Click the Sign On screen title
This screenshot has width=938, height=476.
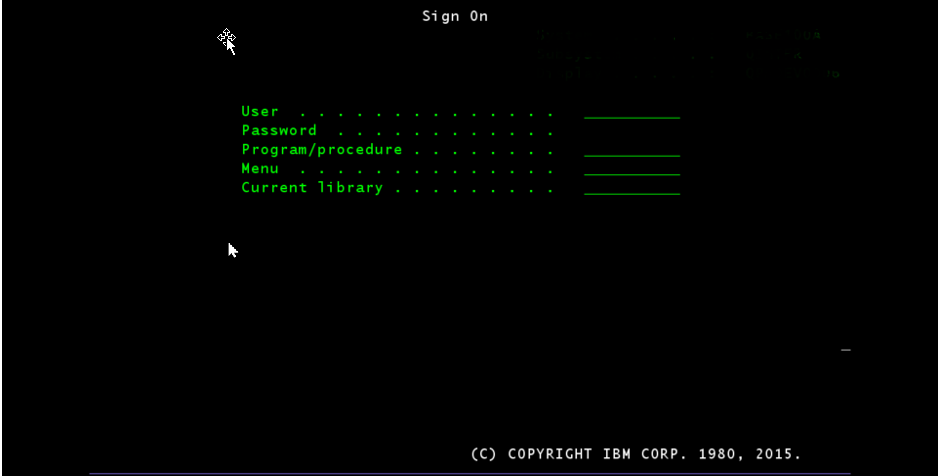[455, 16]
